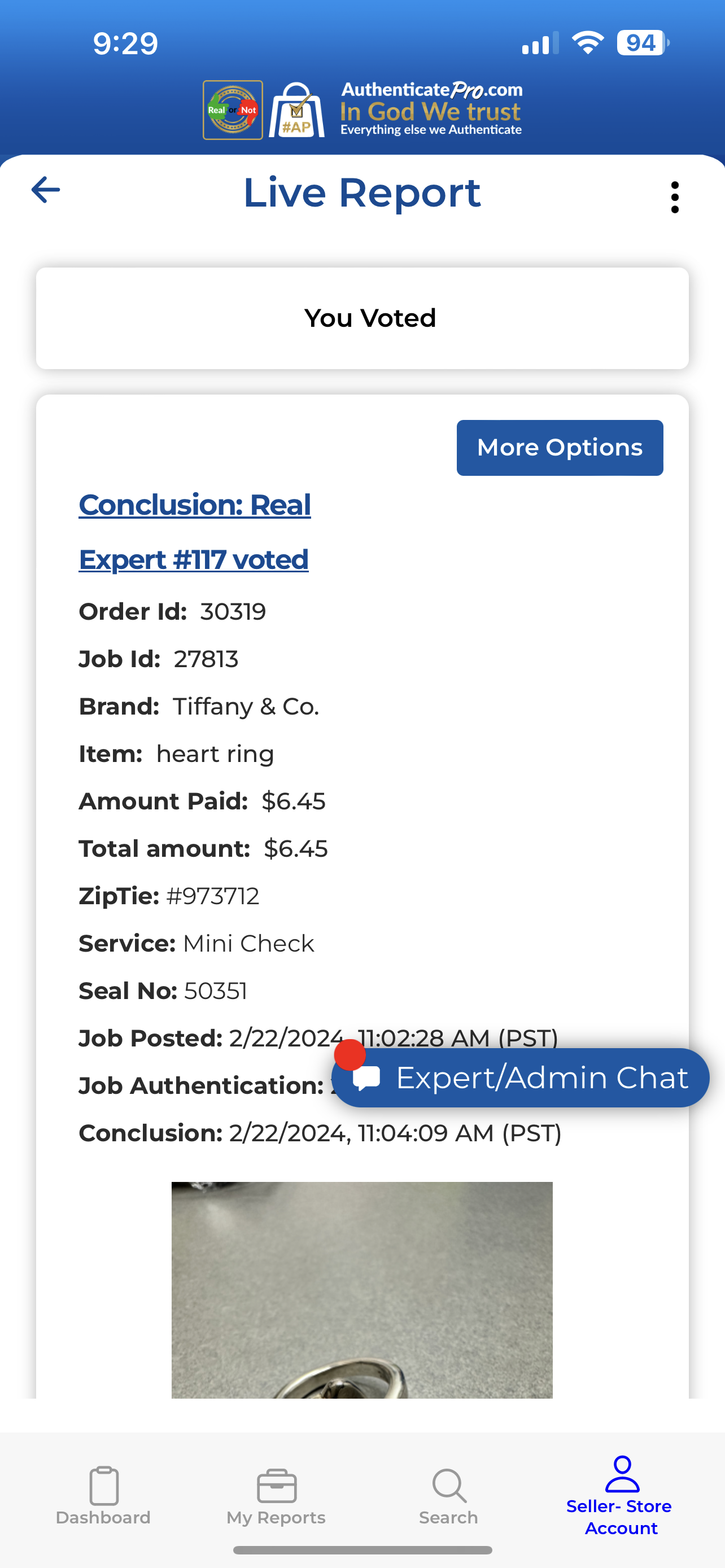Tap the red chat notification dot
The width and height of the screenshot is (725, 1568).
350,1055
